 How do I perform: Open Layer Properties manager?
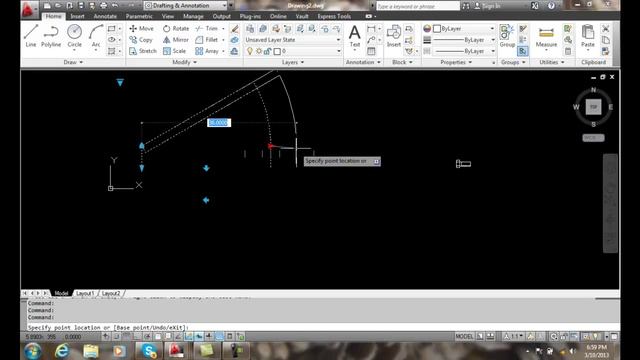(x=250, y=29)
